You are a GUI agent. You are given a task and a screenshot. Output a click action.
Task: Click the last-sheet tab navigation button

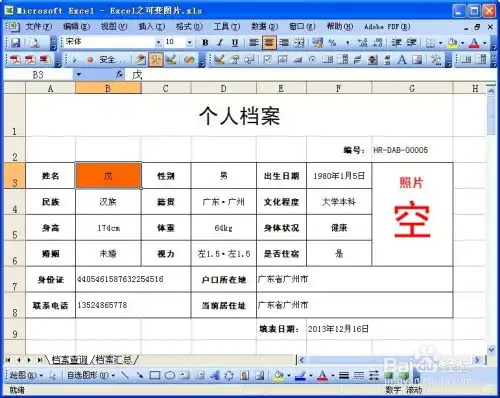point(40,360)
